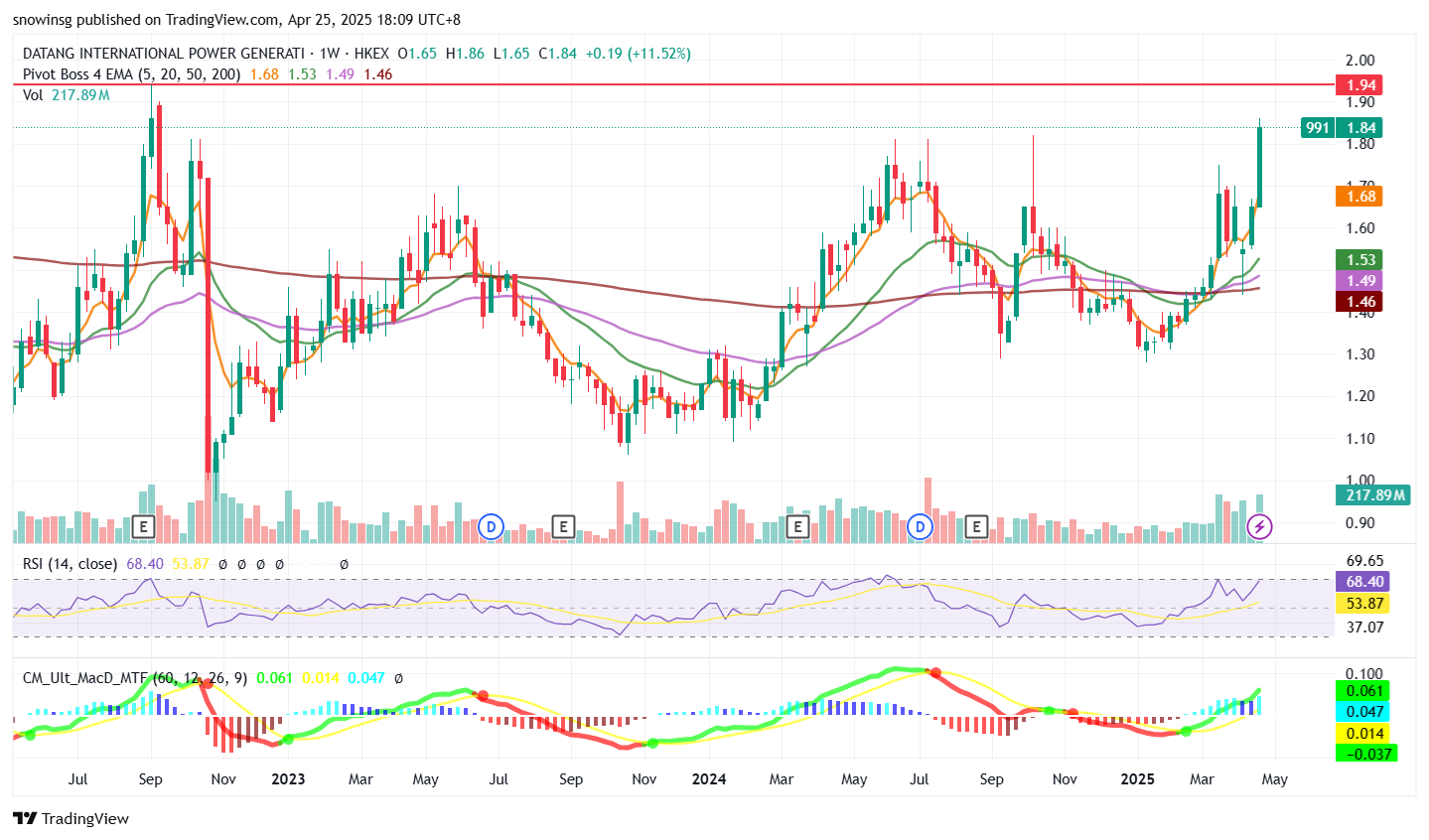Click the O1.65 open value in legend
Image resolution: width=1429 pixels, height=840 pixels.
point(417,54)
